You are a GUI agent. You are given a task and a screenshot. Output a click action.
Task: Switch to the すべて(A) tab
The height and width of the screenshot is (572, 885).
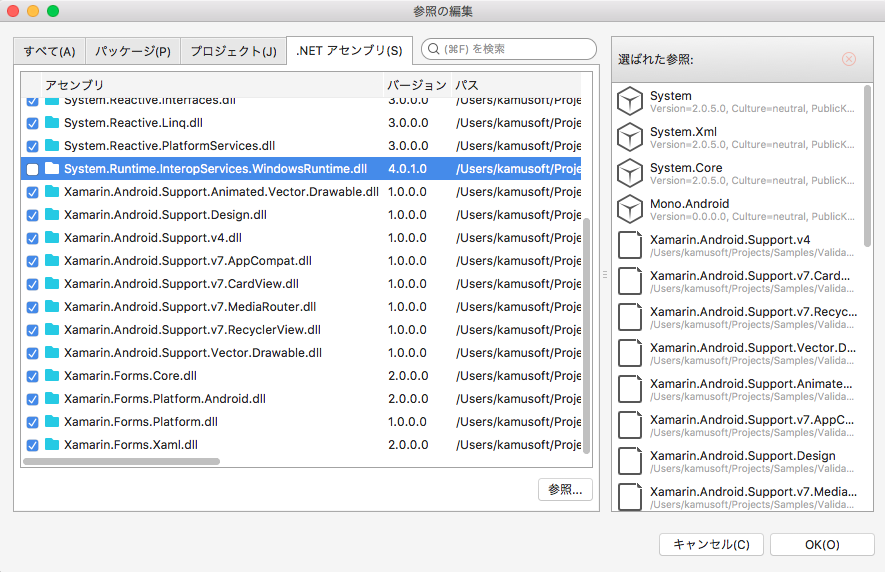tap(49, 51)
